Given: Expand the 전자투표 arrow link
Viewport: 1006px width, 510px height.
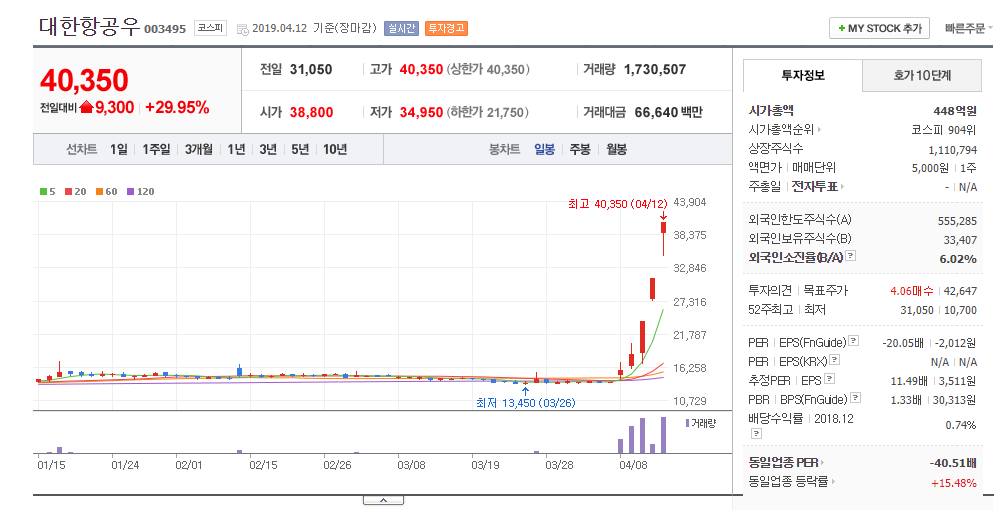Looking at the screenshot, I should (x=842, y=187).
